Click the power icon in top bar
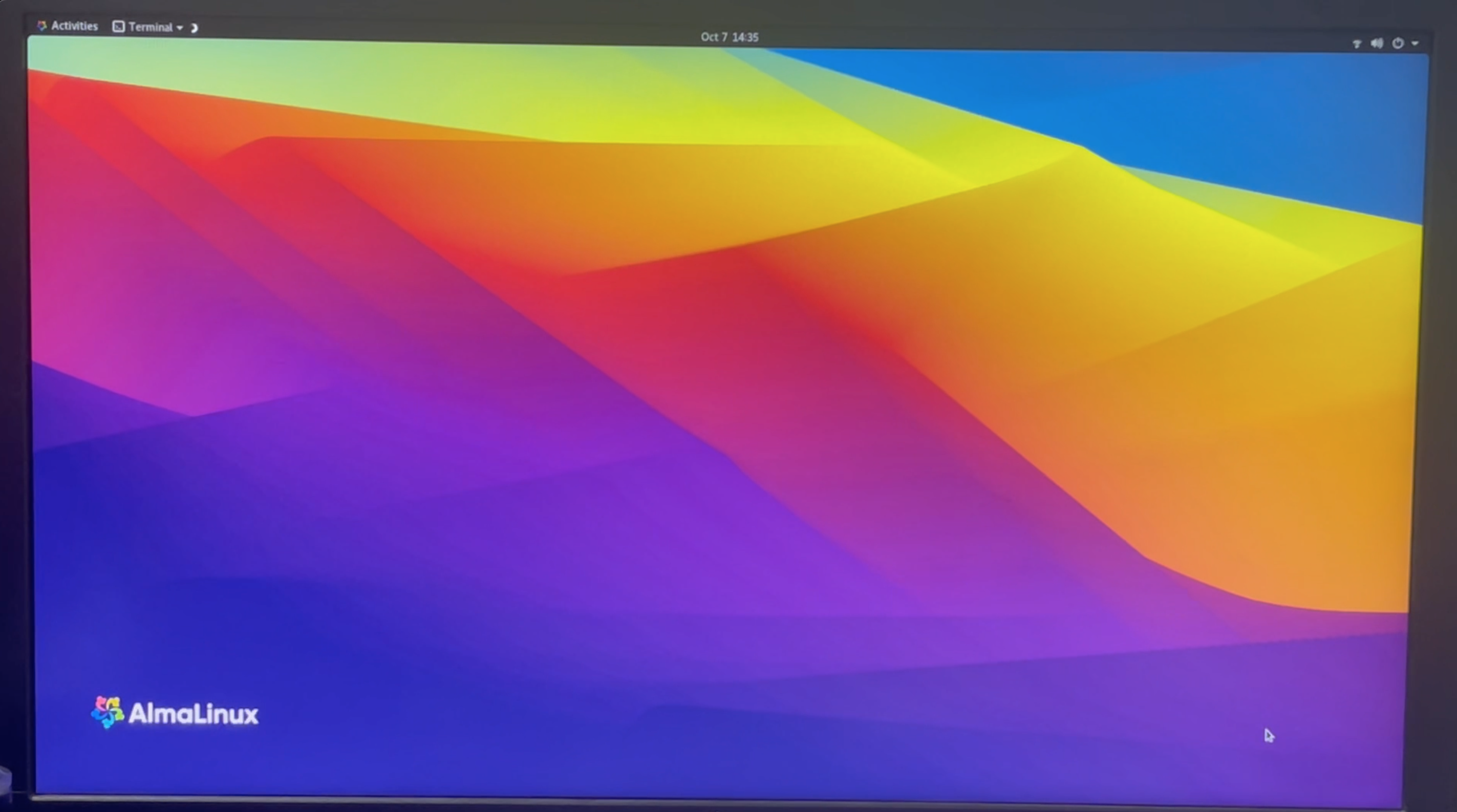This screenshot has height=812, width=1457. [1398, 44]
